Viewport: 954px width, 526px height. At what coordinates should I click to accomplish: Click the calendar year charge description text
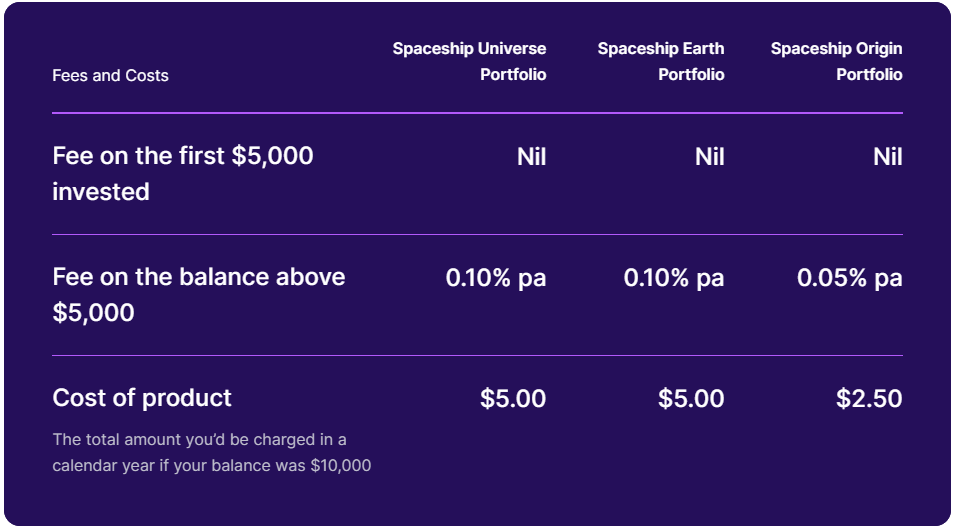(212, 453)
